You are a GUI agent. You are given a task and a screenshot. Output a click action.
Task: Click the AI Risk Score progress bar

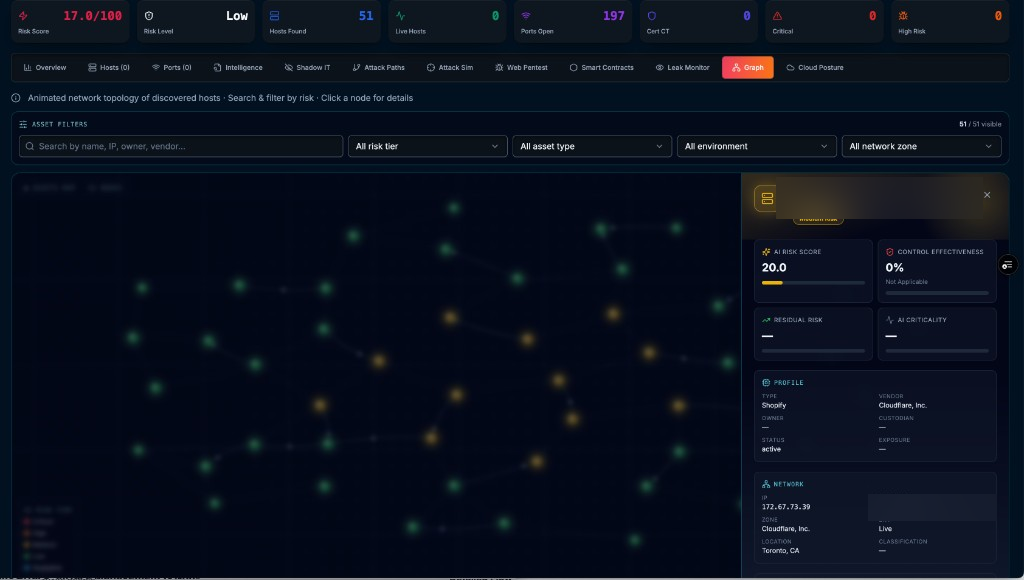click(813, 283)
